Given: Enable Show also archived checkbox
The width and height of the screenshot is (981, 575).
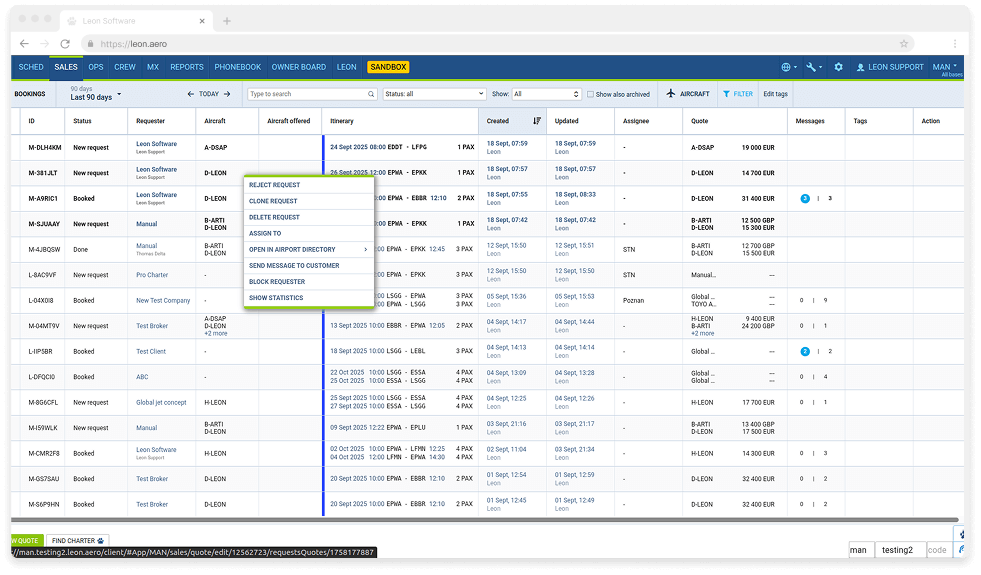Looking at the screenshot, I should pos(590,94).
